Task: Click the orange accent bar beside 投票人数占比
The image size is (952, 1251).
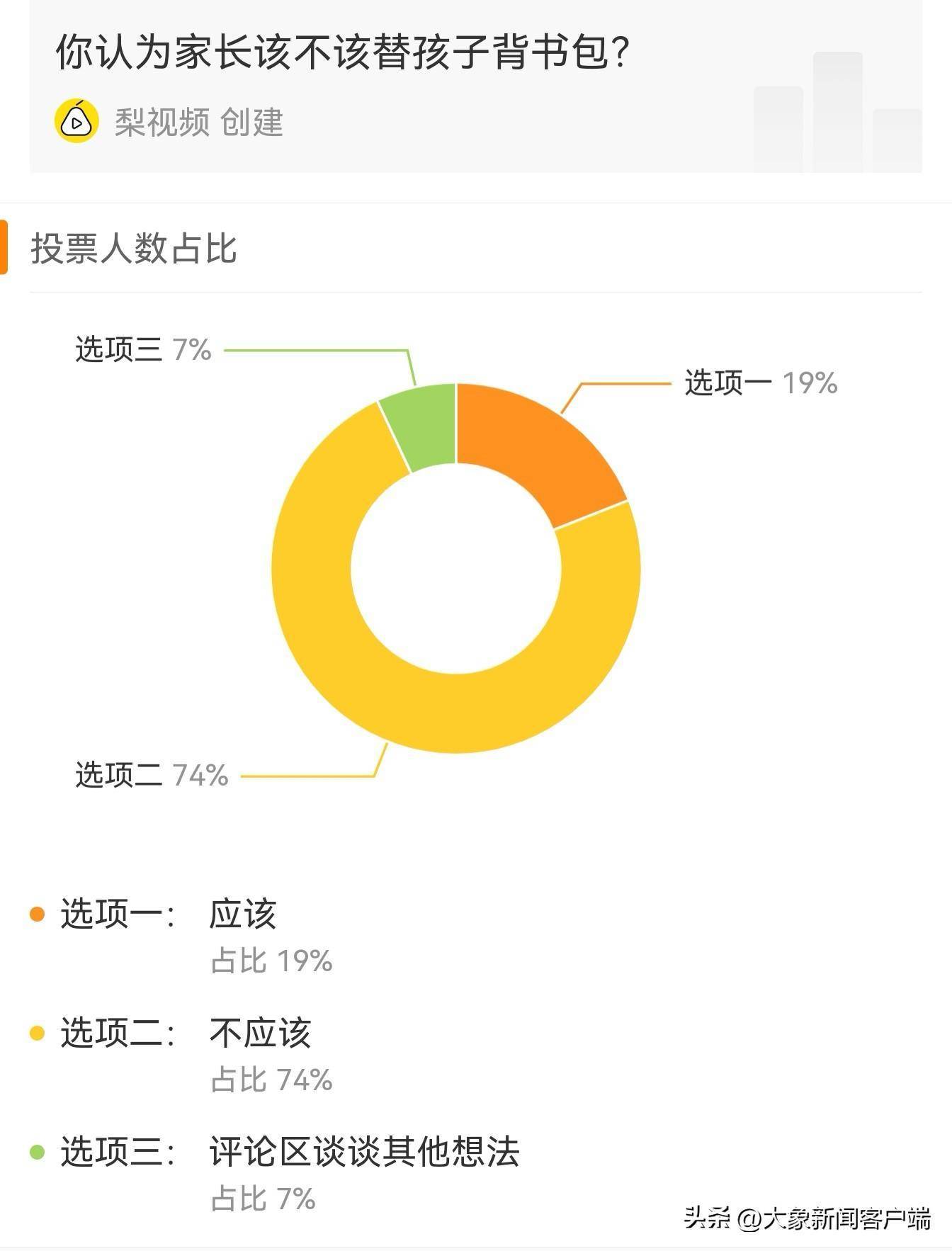Action: [x=4, y=247]
